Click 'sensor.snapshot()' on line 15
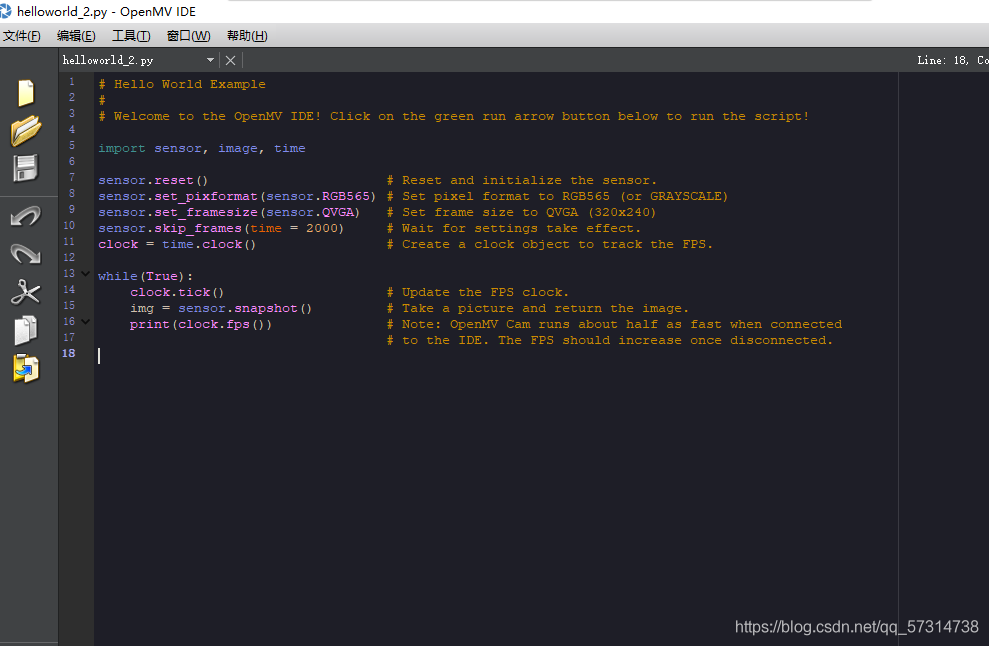989x646 pixels. pos(245,308)
